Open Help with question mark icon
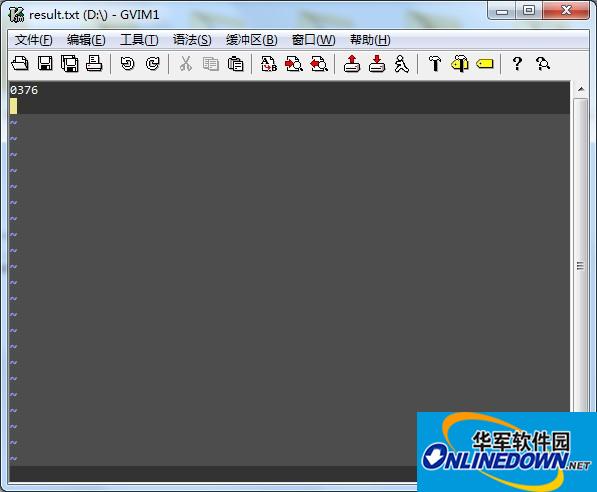This screenshot has width=597, height=492. (517, 64)
